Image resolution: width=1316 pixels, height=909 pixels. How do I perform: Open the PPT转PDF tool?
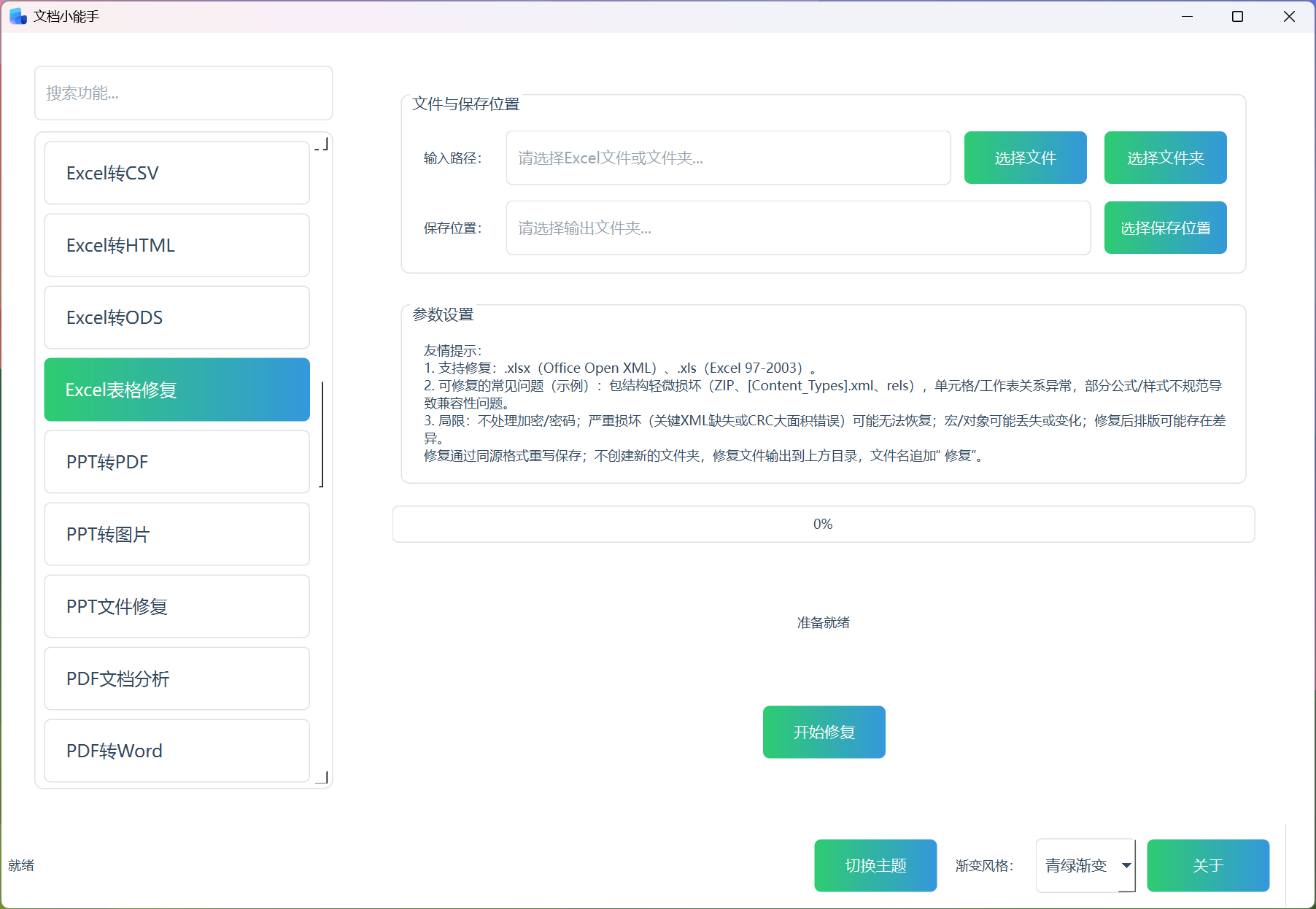click(x=177, y=462)
